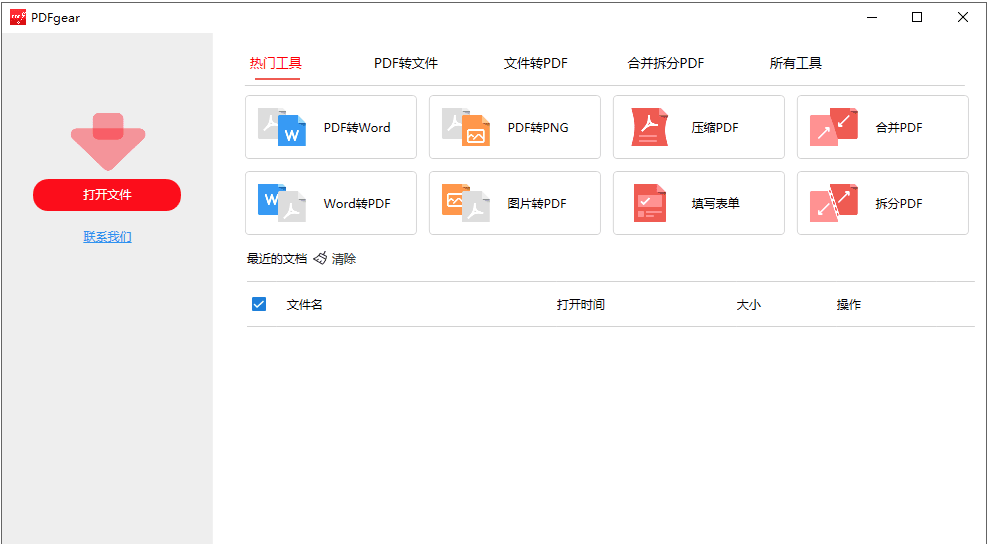
Task: Open the 合并拆分PDF tab
Action: (666, 63)
